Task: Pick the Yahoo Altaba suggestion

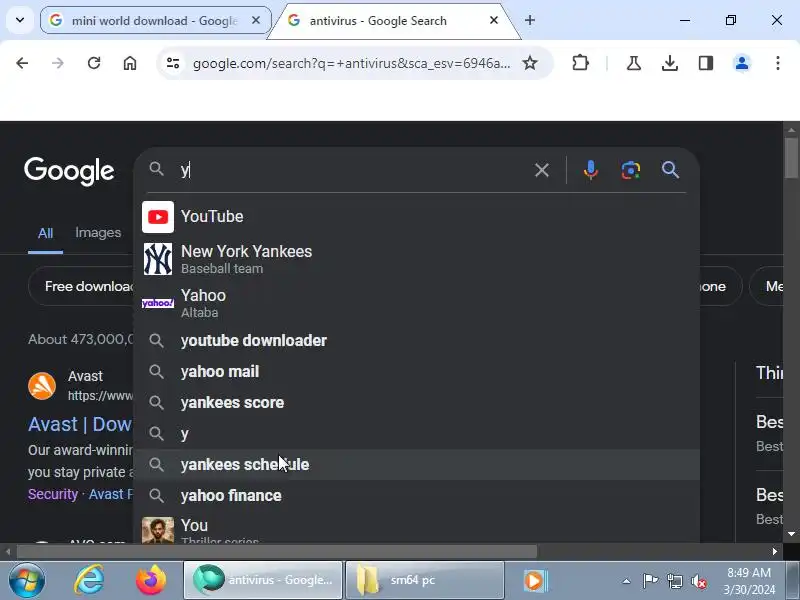Action: point(416,303)
